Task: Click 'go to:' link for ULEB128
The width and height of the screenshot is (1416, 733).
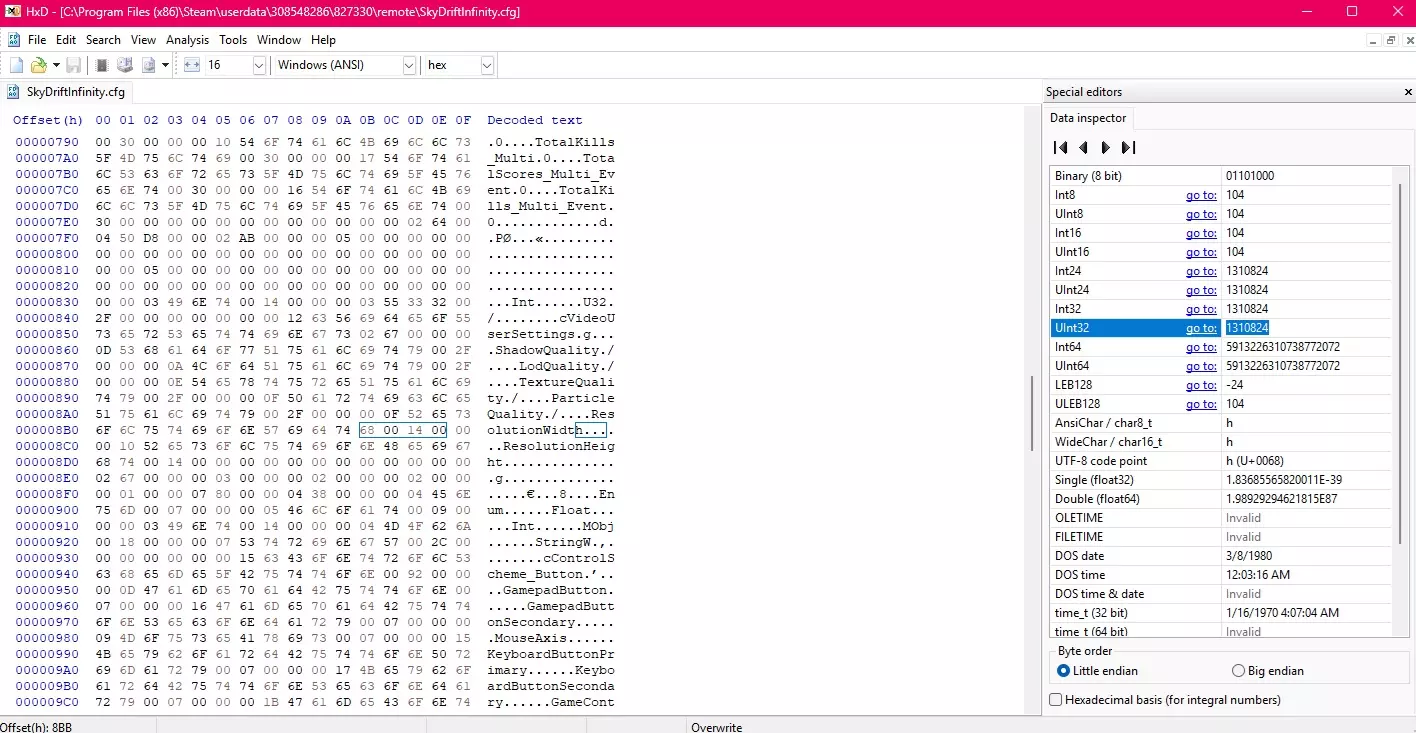Action: point(1201,404)
